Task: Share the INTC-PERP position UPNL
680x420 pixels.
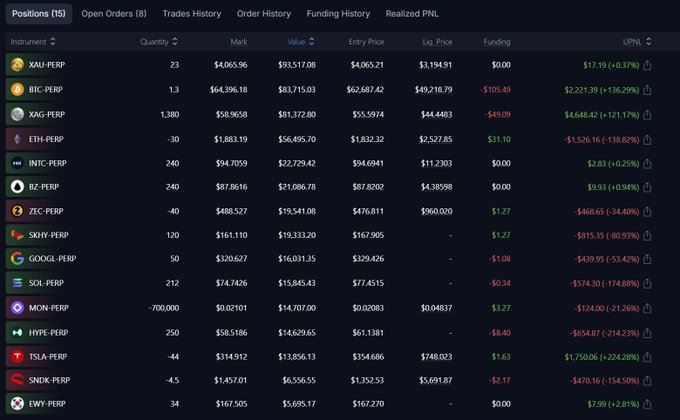Action: (x=647, y=164)
